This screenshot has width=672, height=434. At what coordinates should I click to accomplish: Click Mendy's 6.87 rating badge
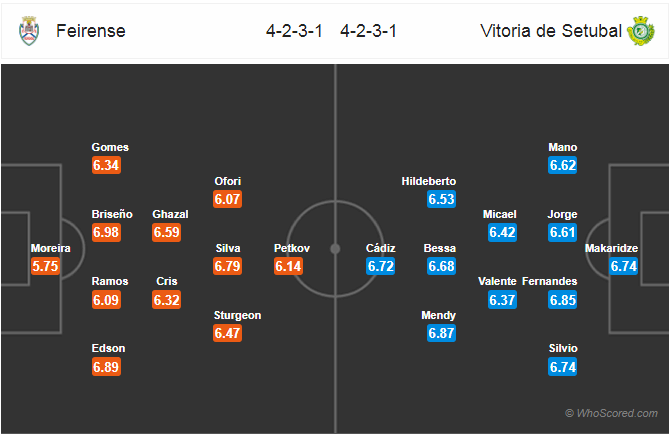pyautogui.click(x=441, y=333)
